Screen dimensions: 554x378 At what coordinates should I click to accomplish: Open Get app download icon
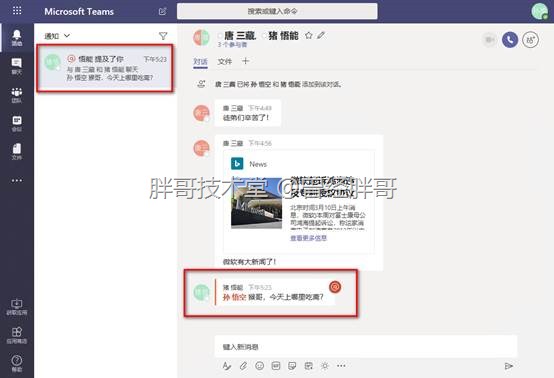pos(17,307)
